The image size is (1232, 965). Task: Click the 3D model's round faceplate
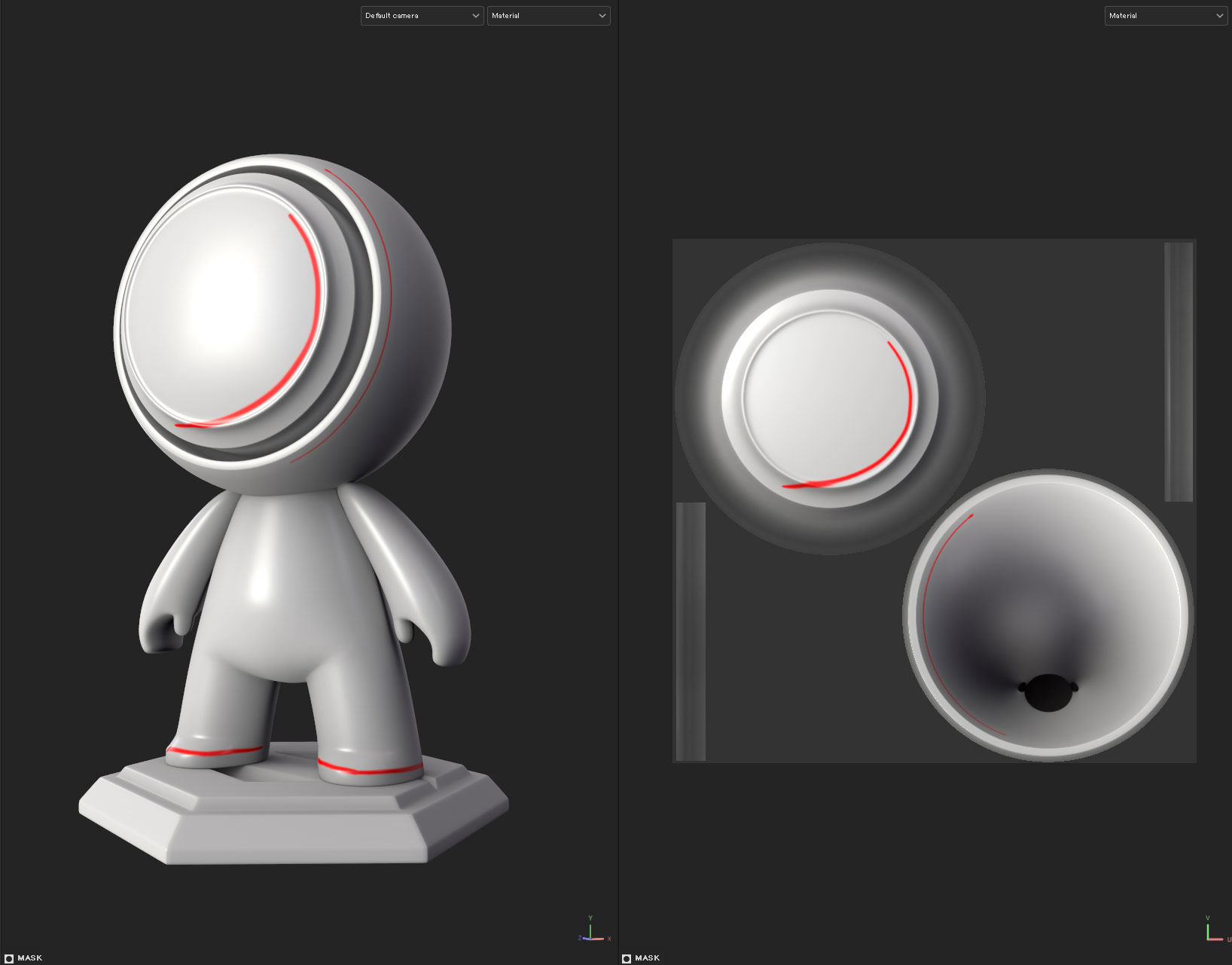[224, 305]
